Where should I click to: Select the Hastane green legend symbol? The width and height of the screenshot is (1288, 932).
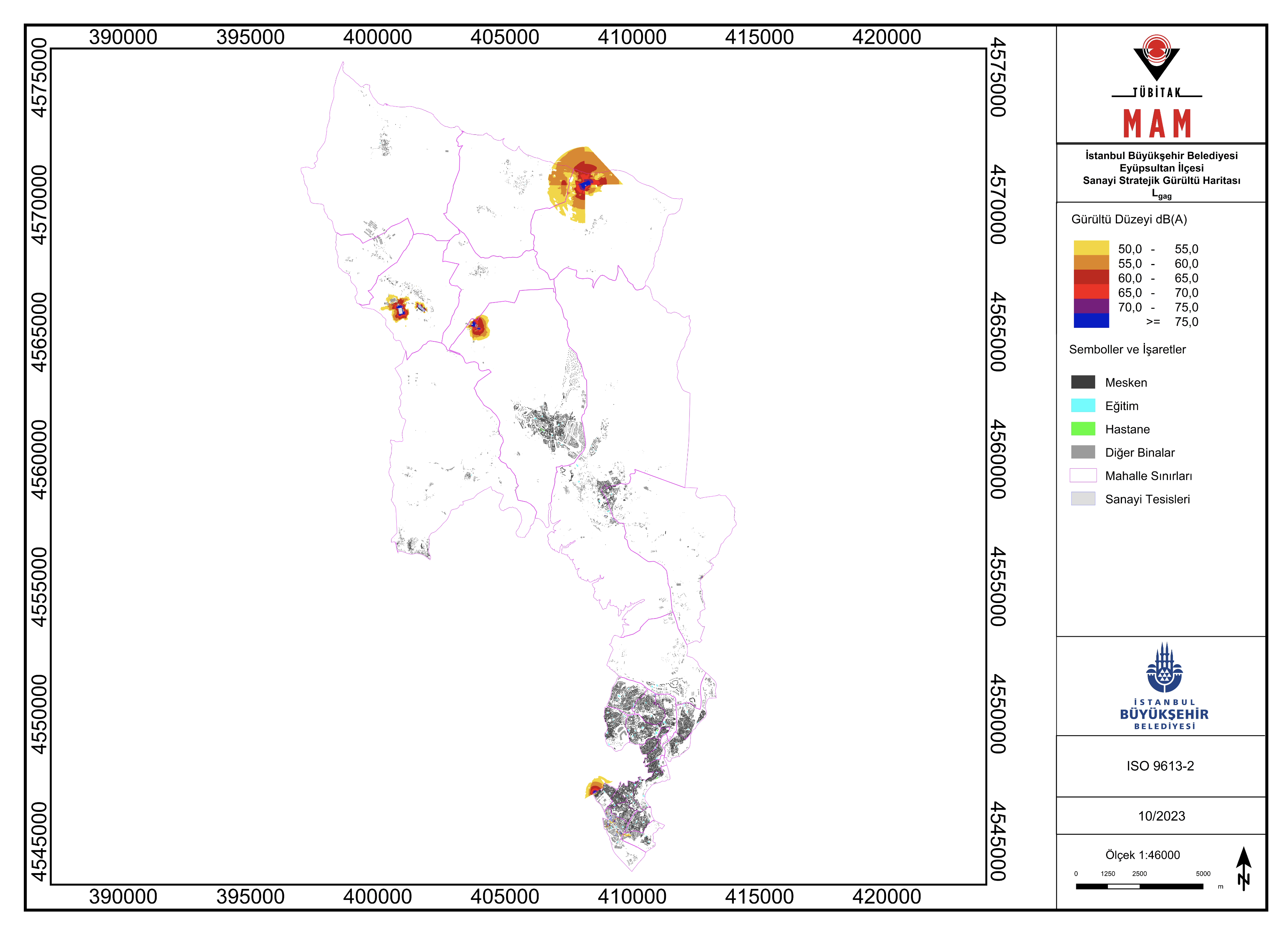pyautogui.click(x=1083, y=428)
